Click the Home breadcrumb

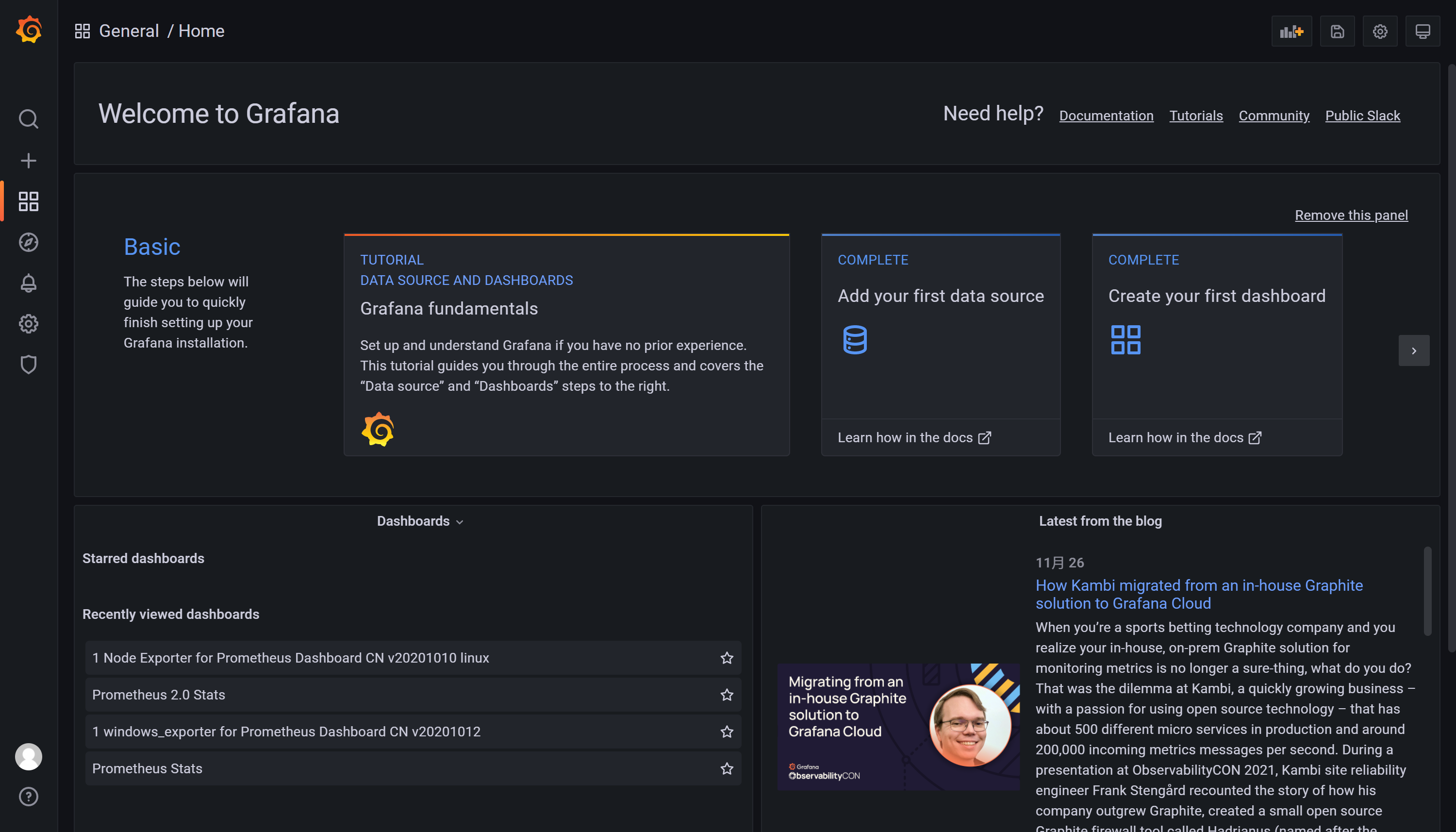point(201,31)
